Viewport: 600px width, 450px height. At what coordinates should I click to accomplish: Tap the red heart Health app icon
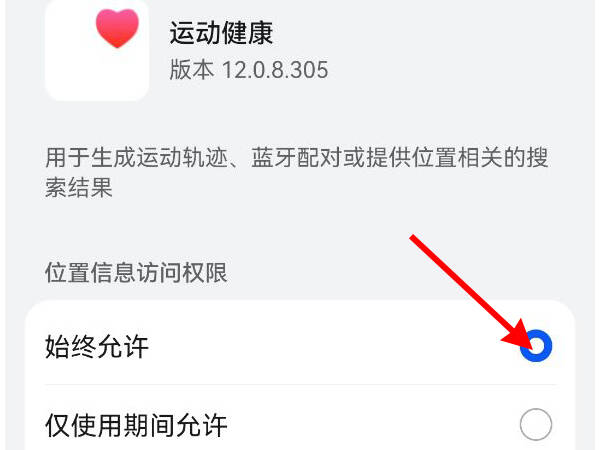pyautogui.click(x=117, y=29)
